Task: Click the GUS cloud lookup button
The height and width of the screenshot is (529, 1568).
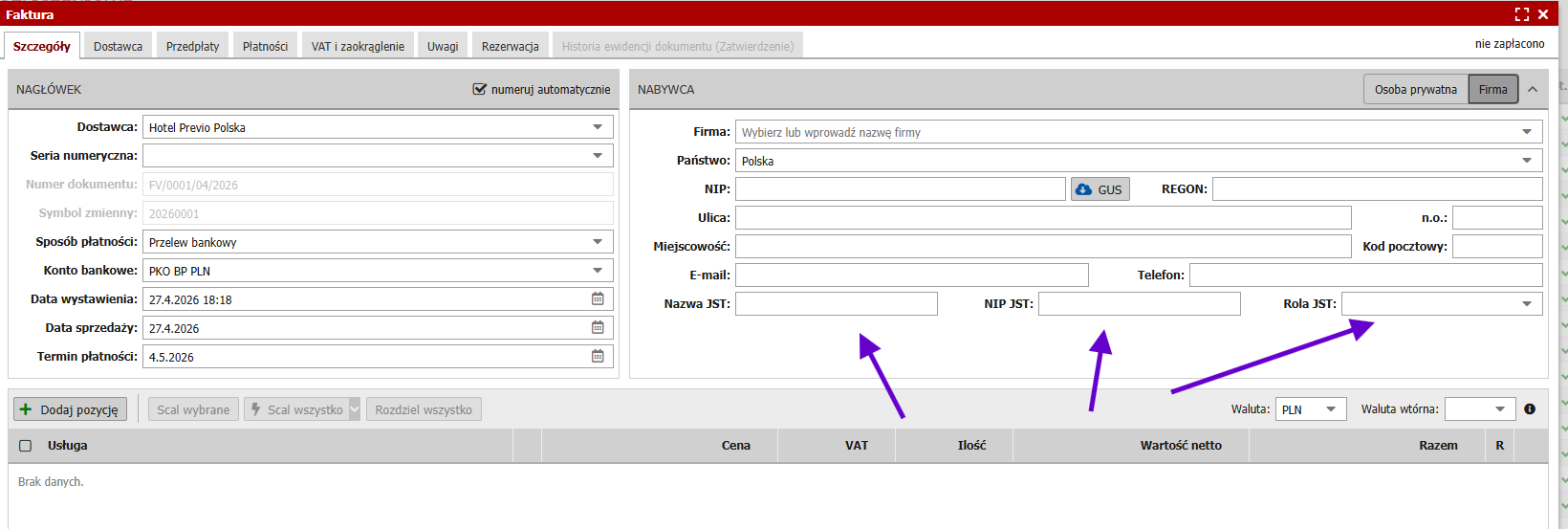Action: click(1100, 189)
